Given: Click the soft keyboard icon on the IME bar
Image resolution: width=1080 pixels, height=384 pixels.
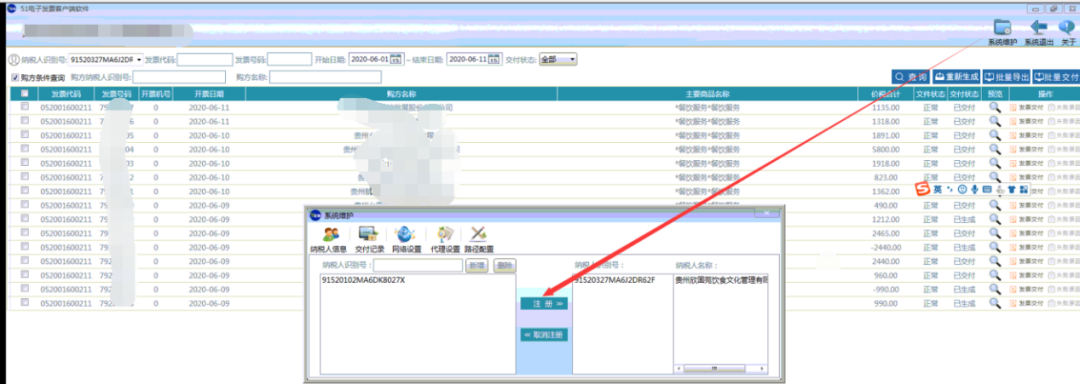Looking at the screenshot, I should (x=987, y=189).
